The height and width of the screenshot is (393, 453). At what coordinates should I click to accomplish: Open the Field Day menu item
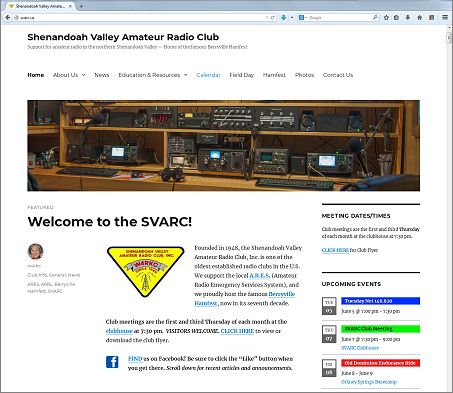(x=241, y=75)
